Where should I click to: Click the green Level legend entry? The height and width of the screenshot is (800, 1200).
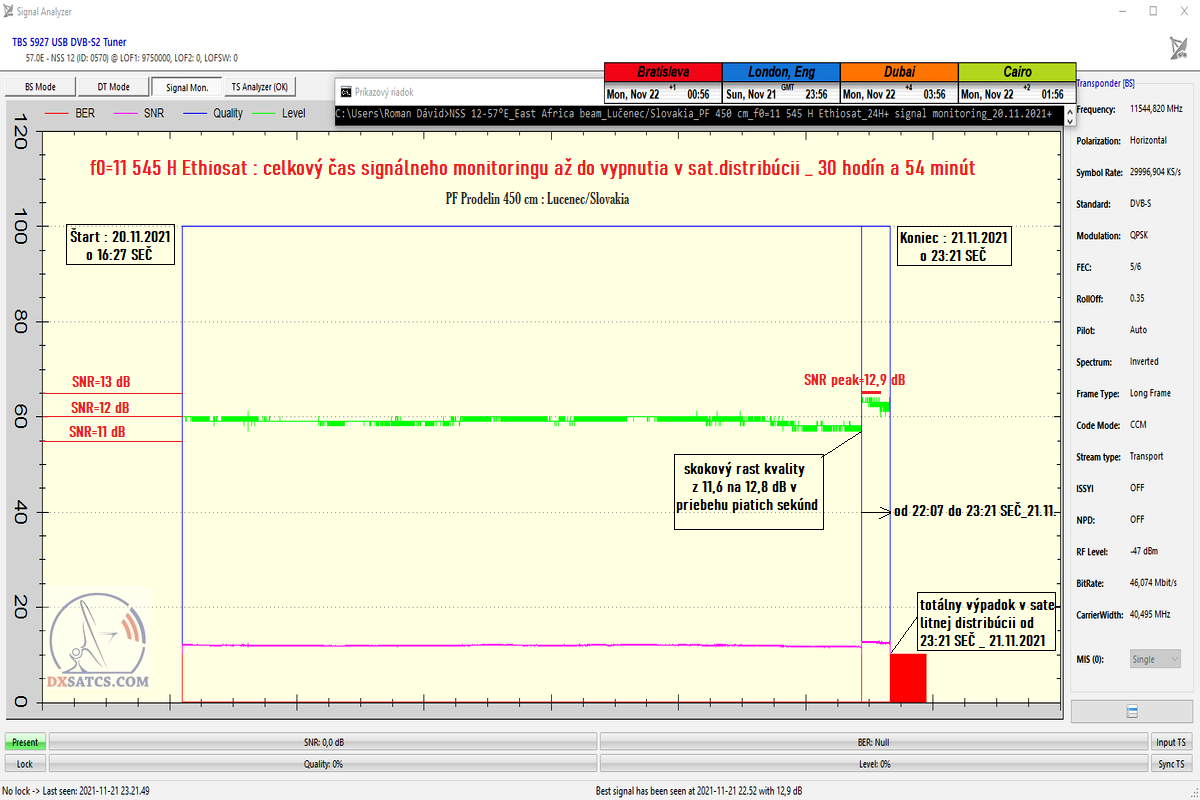[x=280, y=113]
